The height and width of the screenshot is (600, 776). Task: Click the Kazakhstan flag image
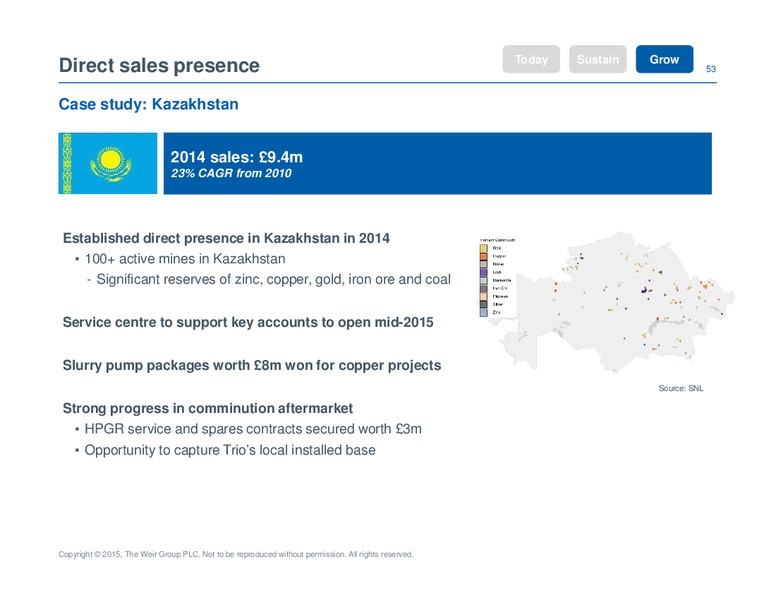[108, 163]
